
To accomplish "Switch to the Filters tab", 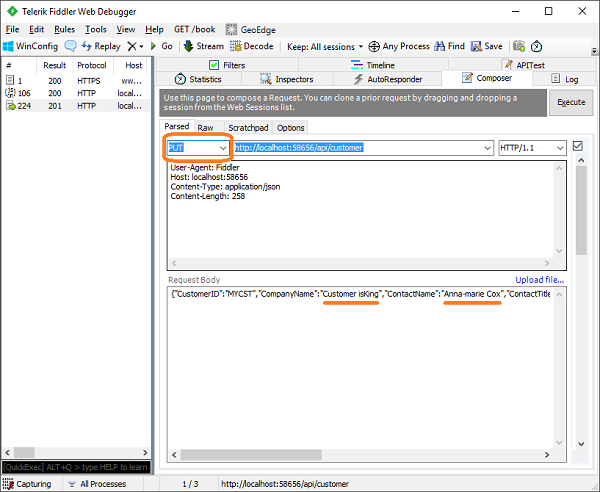I will coord(227,65).
